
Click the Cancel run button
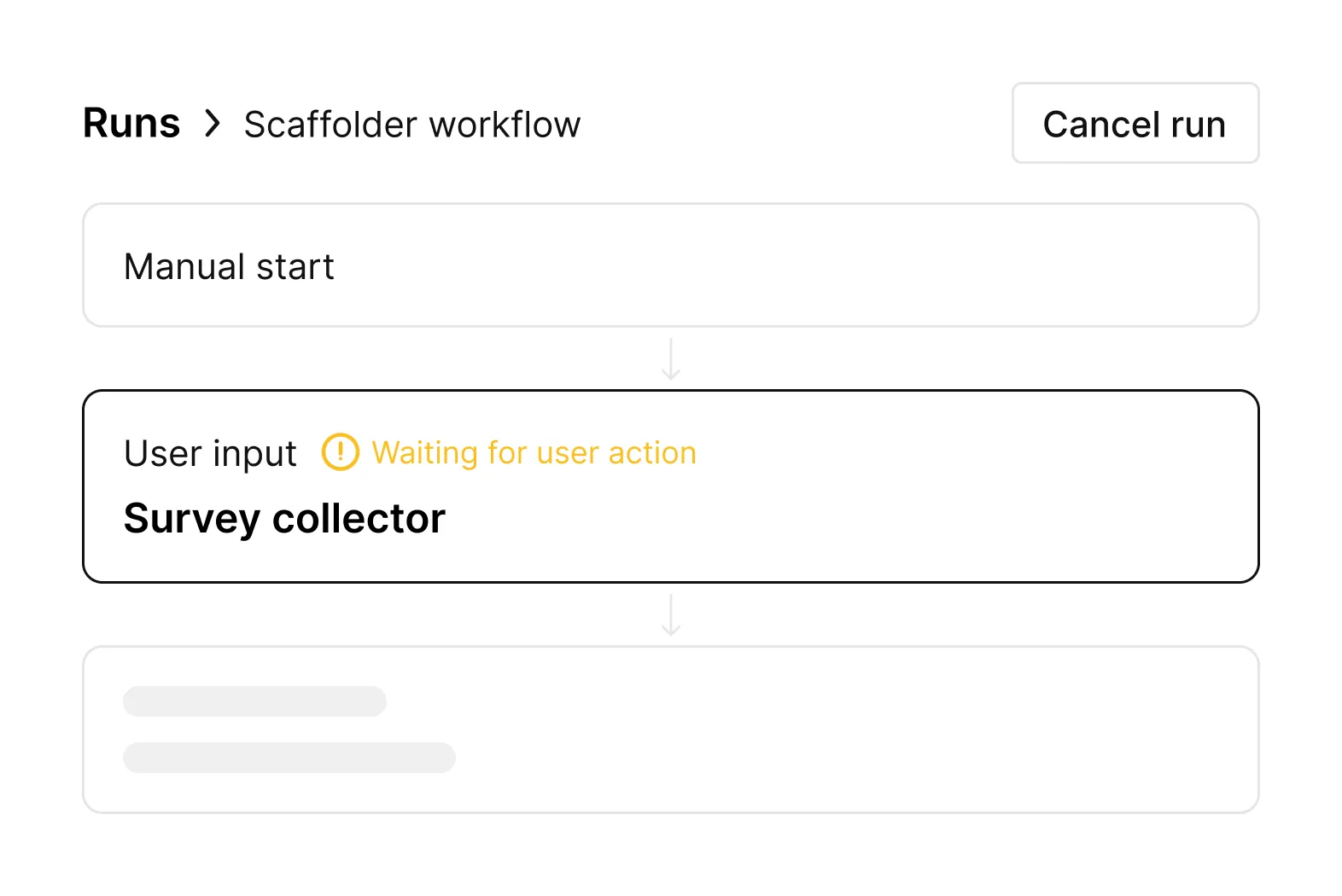click(x=1135, y=123)
